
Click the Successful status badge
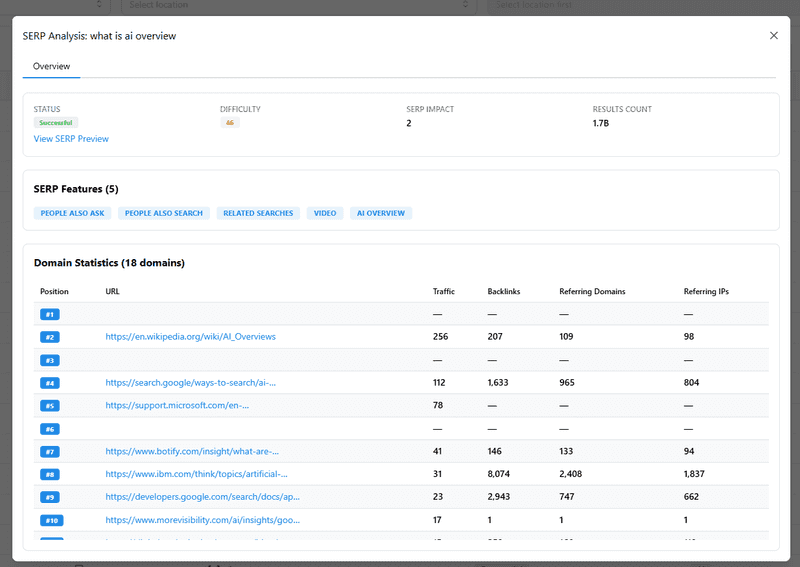pos(56,122)
